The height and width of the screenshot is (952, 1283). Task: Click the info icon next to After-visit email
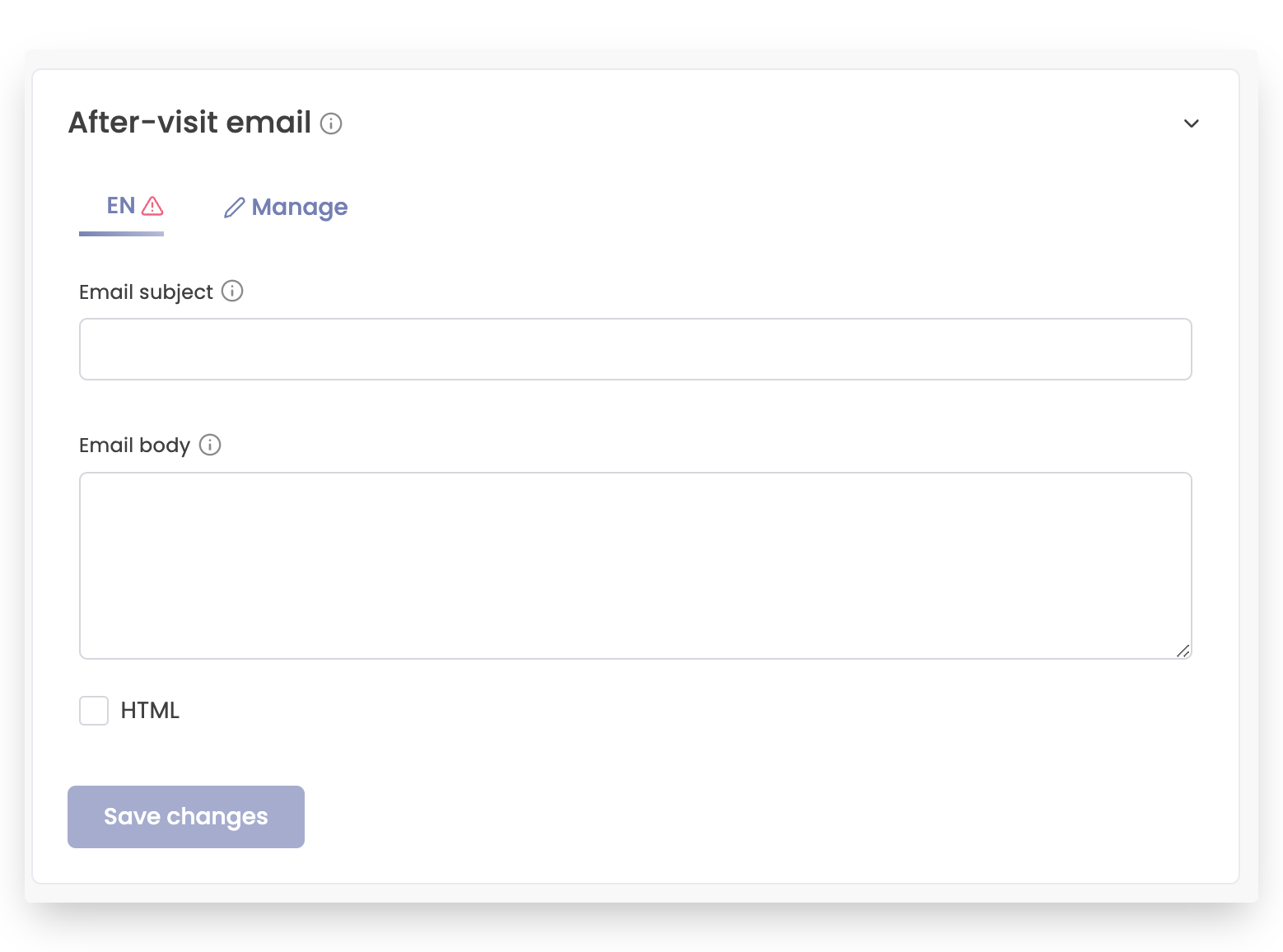[x=332, y=124]
